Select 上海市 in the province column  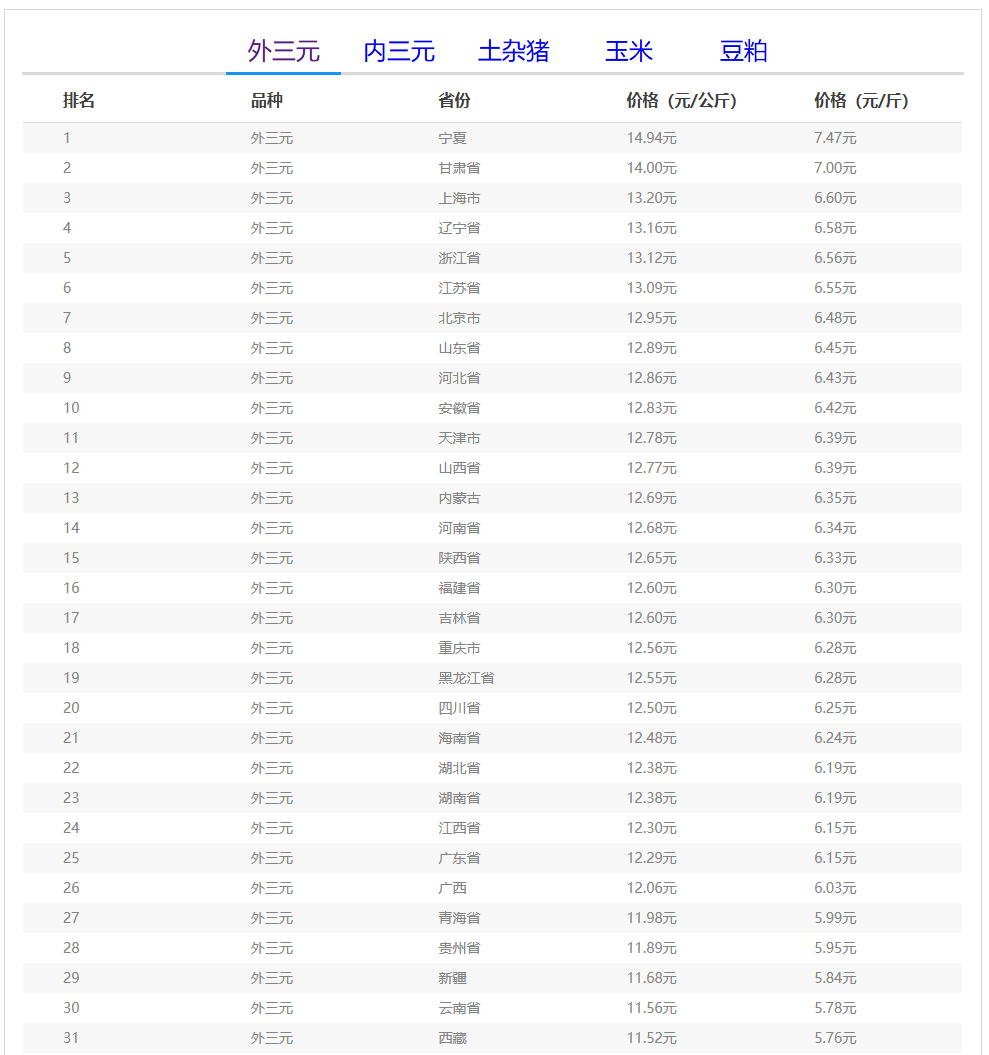tap(459, 198)
